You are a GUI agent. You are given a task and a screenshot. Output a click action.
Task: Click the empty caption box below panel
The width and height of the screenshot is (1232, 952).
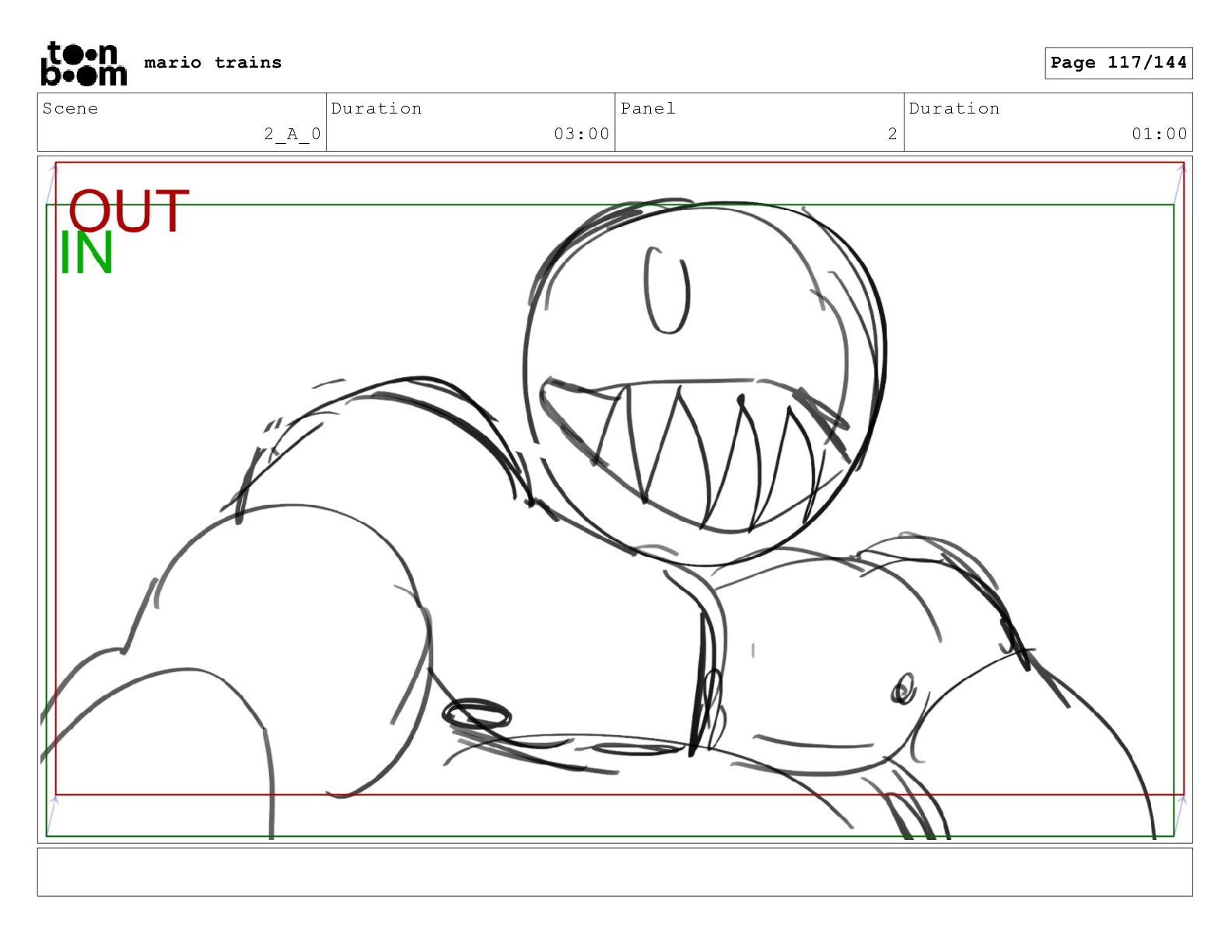click(614, 872)
